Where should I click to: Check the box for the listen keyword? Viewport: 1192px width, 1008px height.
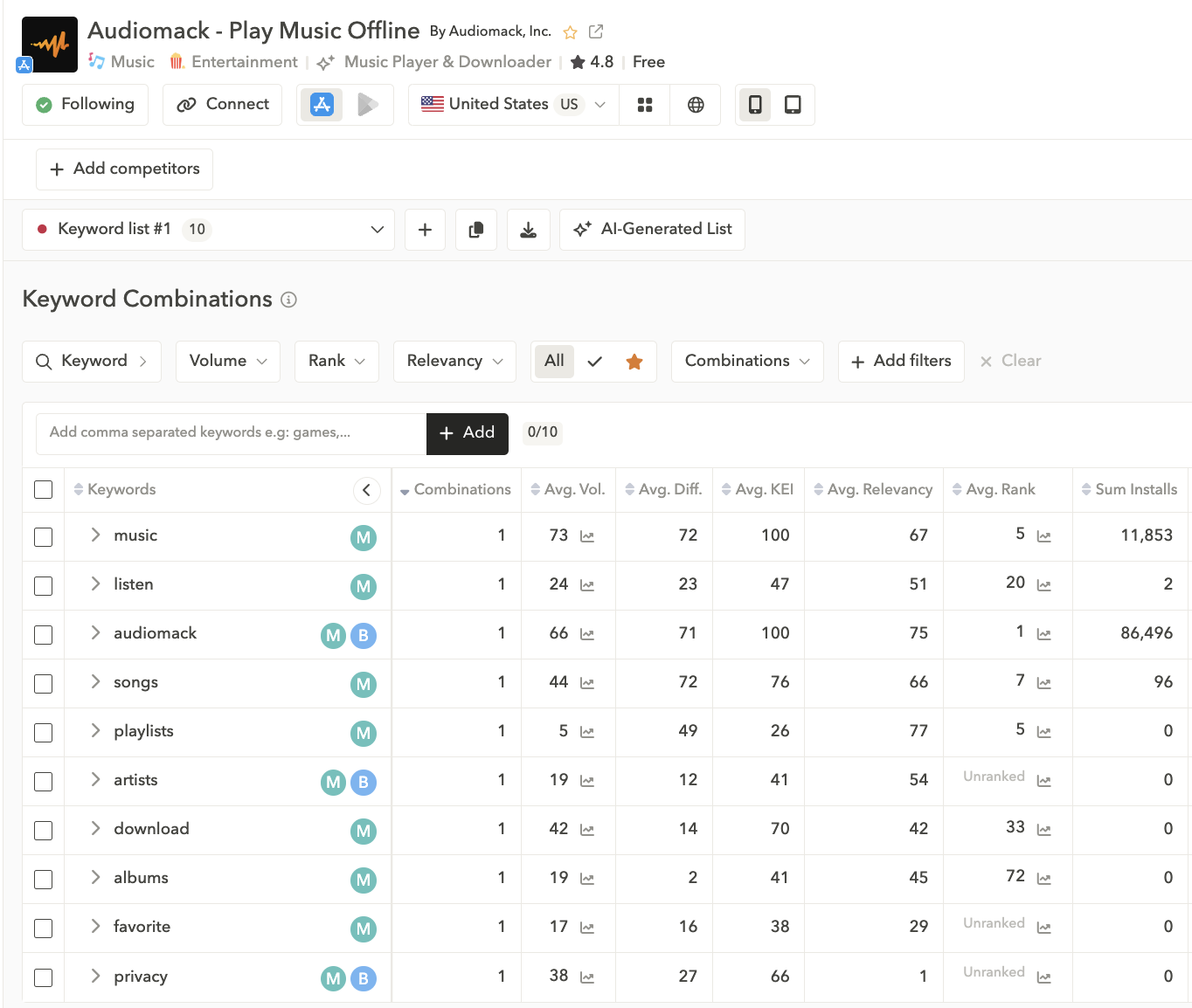44,586
